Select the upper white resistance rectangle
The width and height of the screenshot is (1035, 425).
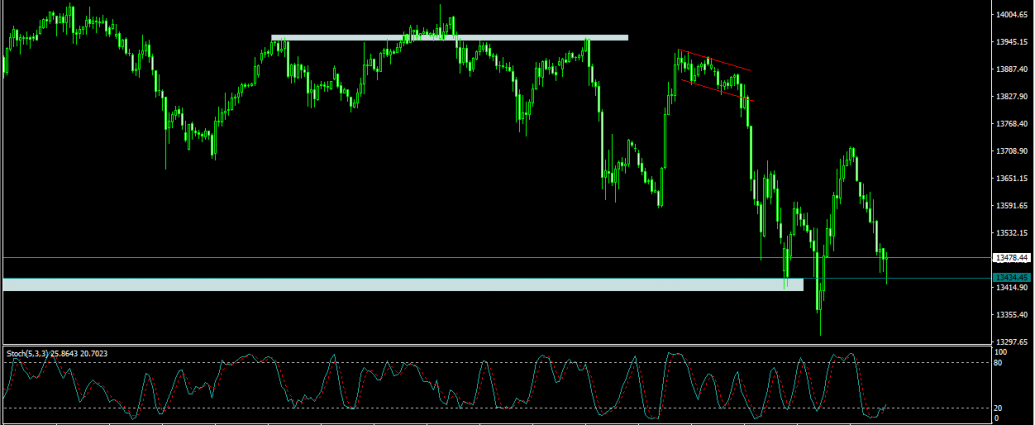tap(450, 38)
